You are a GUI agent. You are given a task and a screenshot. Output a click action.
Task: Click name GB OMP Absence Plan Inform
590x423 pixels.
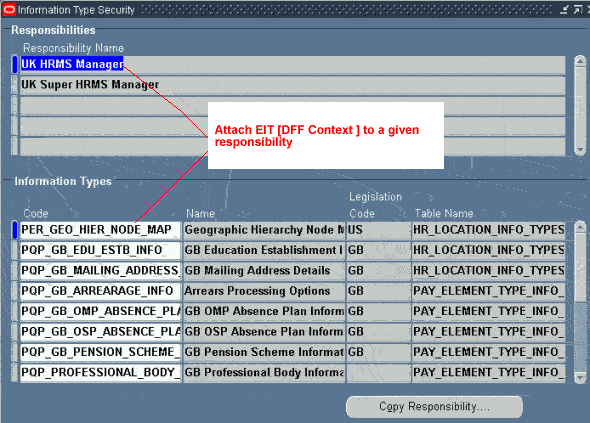tap(264, 311)
